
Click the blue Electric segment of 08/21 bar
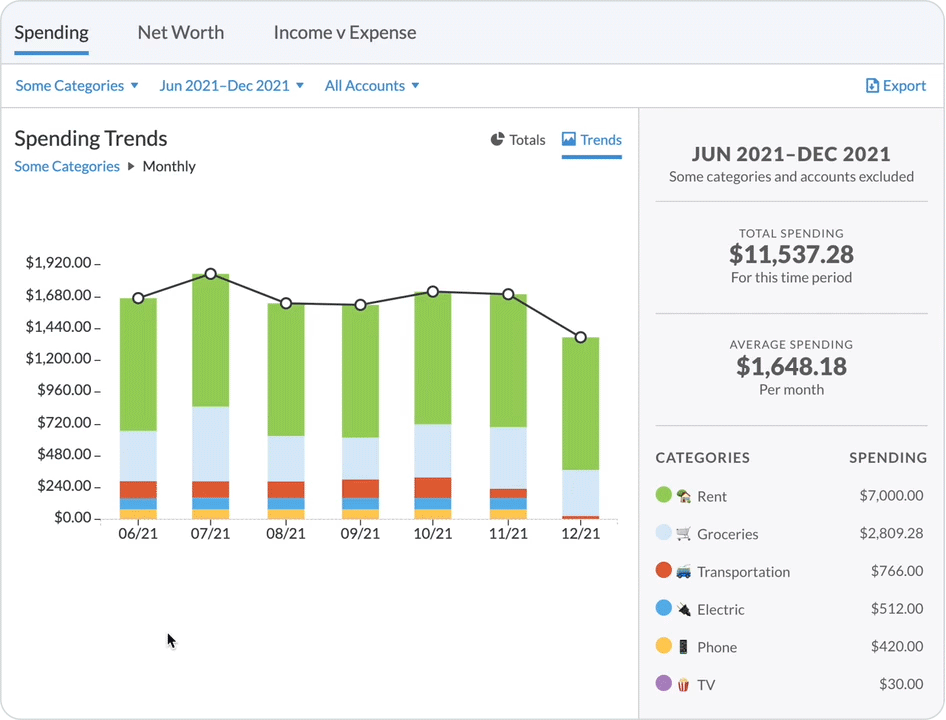coord(286,503)
